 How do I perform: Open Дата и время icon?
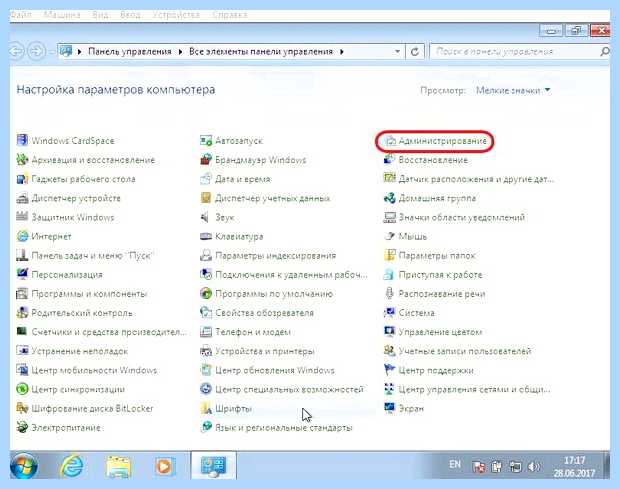tap(206, 179)
